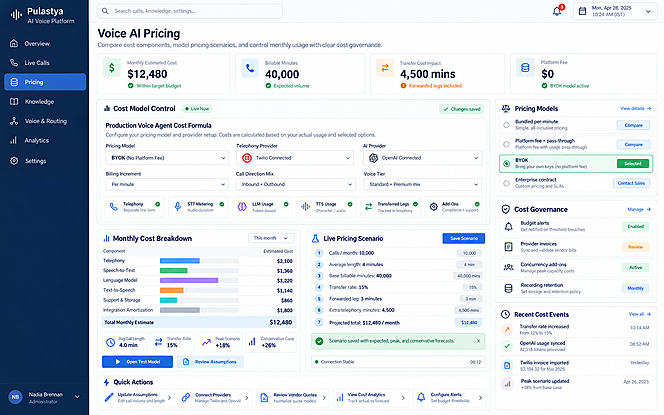This screenshot has width=664, height=415.
Task: Click the dollar icon on Monthly Estimated Cost
Action: coord(111,68)
